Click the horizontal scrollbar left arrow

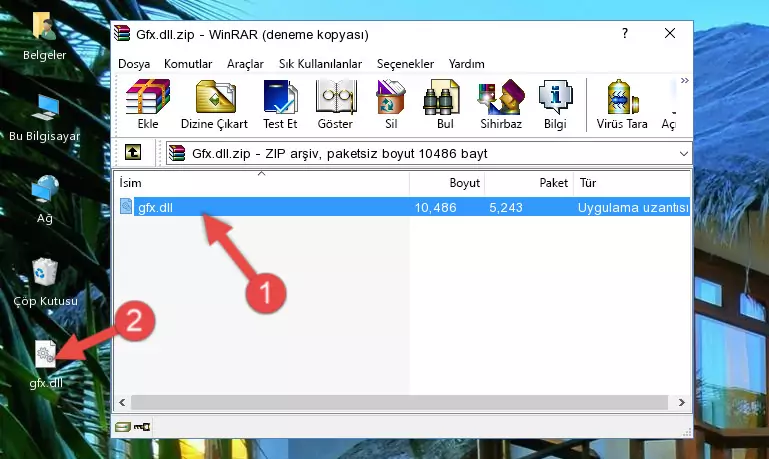[x=122, y=403]
